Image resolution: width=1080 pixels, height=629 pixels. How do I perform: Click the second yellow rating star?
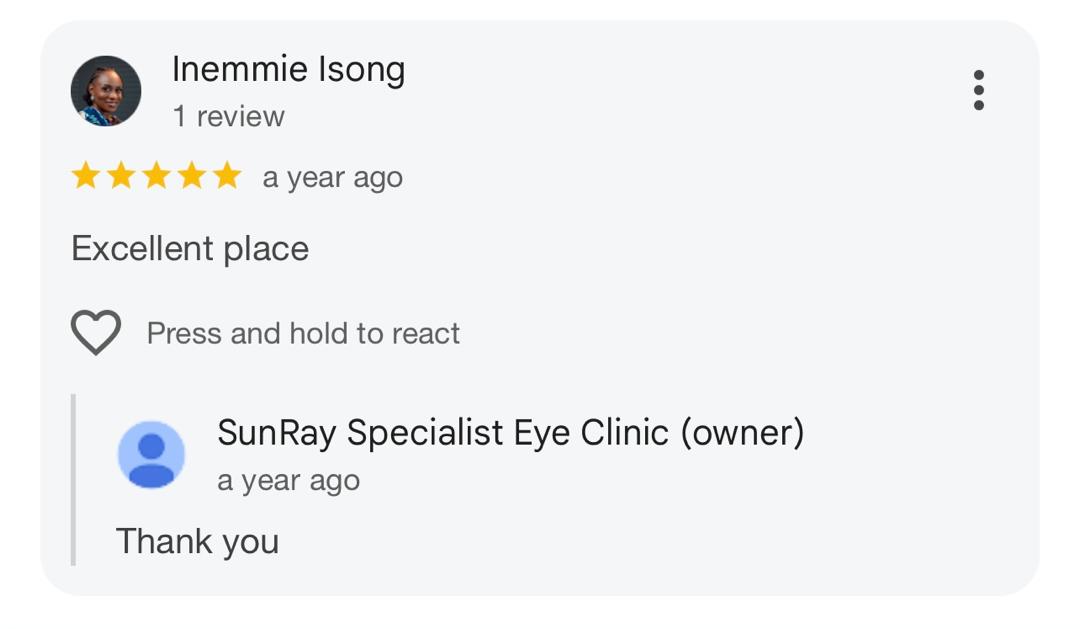pos(121,176)
